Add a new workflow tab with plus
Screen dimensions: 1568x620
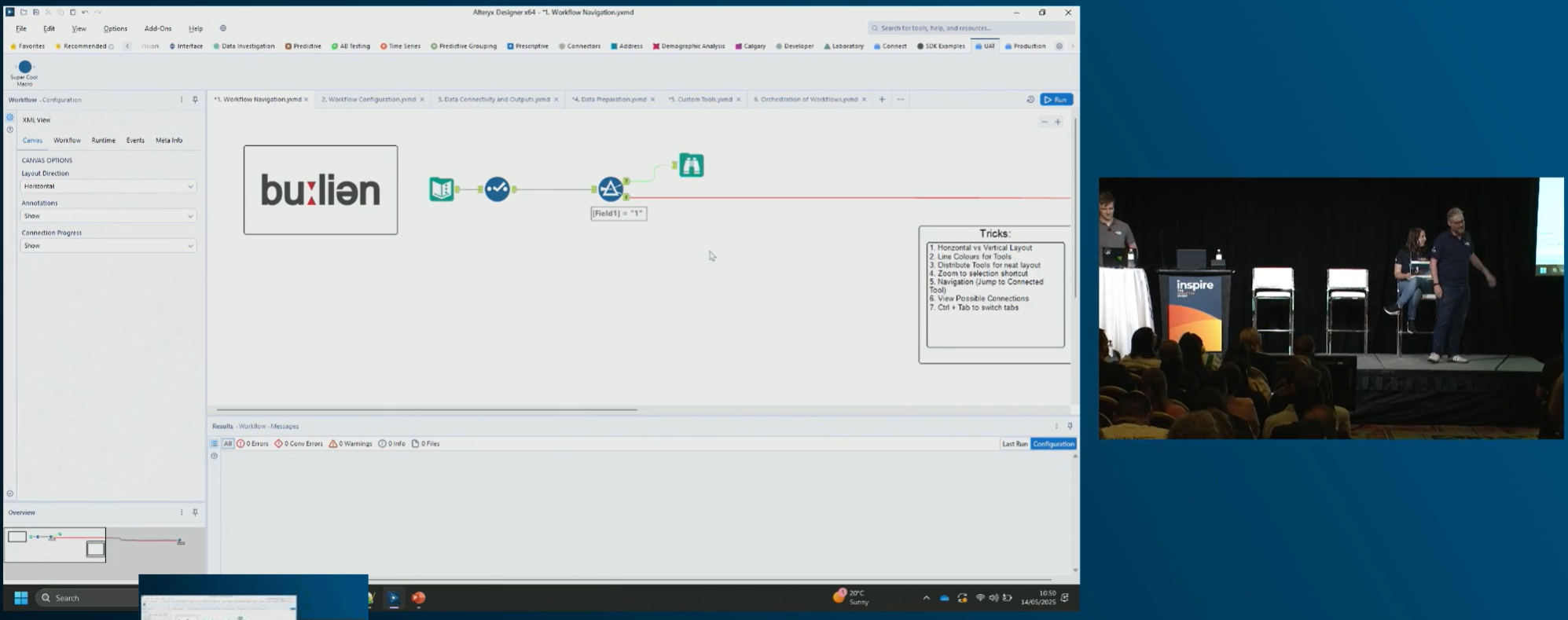click(882, 100)
